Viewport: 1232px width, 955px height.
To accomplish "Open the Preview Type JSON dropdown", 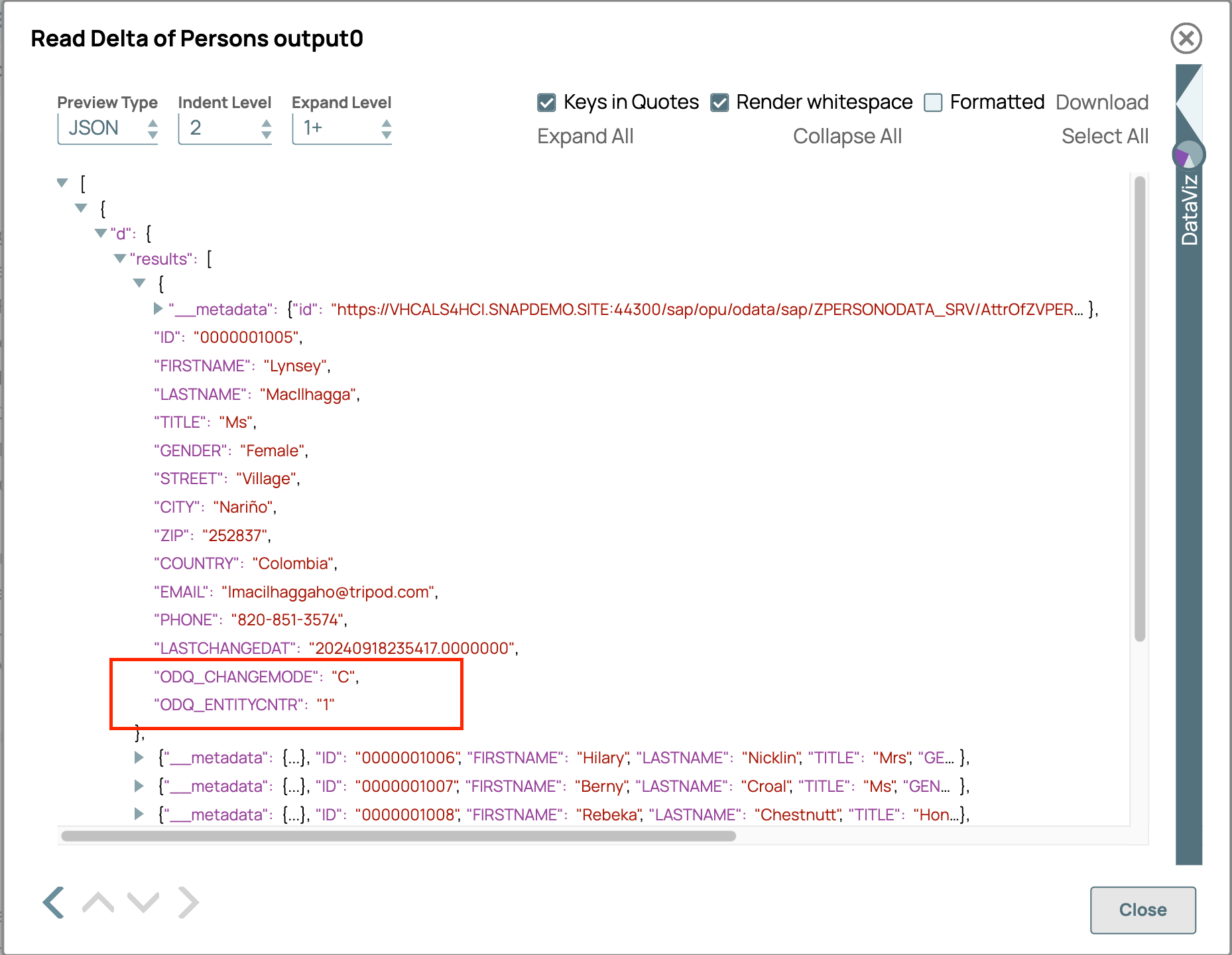I will pos(108,129).
